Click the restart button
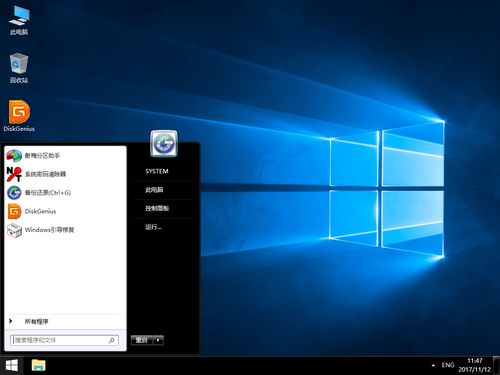Viewport: 500px width, 375px height. [142, 340]
